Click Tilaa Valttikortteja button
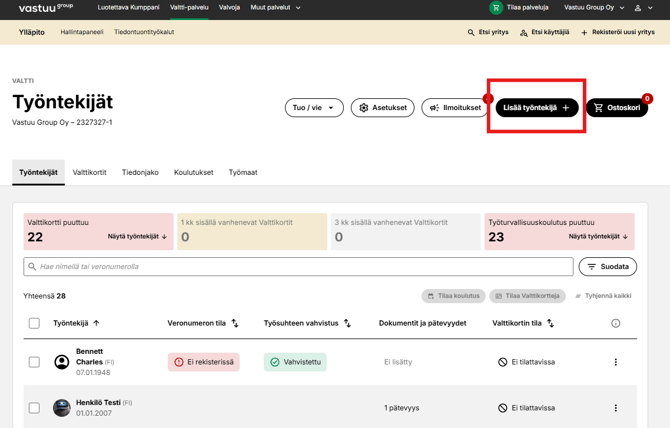The width and height of the screenshot is (670, 428). coord(527,296)
